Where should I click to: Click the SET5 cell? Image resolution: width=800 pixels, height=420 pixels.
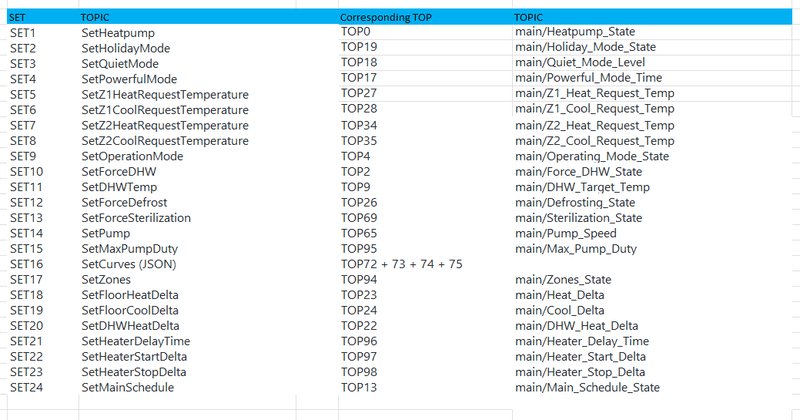[x=23, y=94]
